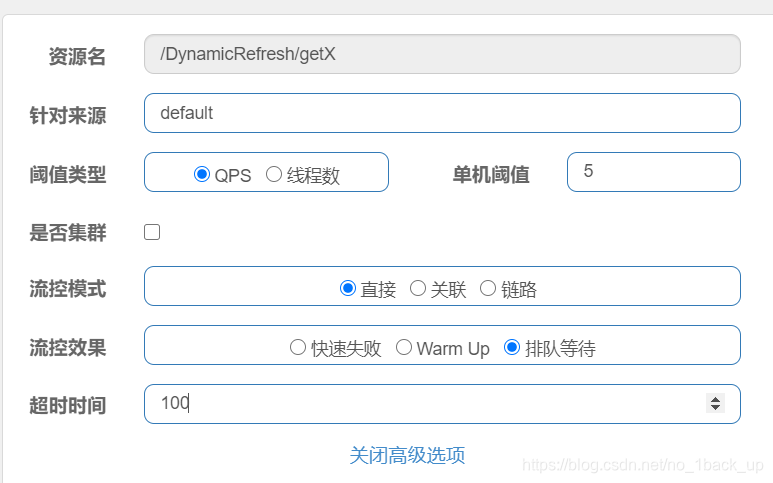Select 快速失败 flow control effect
The width and height of the screenshot is (773, 483).
(x=298, y=347)
